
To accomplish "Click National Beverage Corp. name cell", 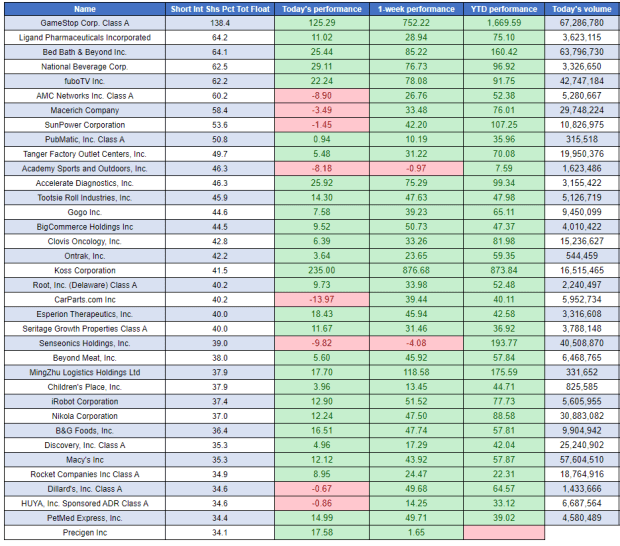I will click(x=85, y=67).
